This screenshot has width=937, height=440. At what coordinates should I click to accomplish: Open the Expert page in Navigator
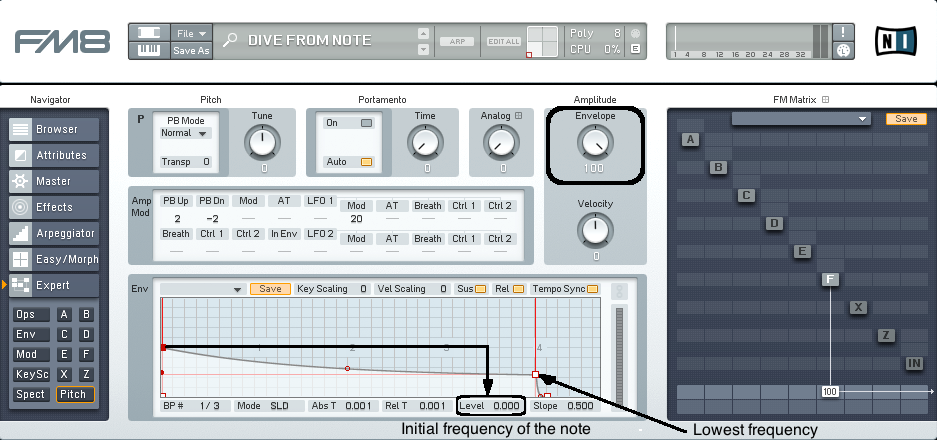(54, 285)
